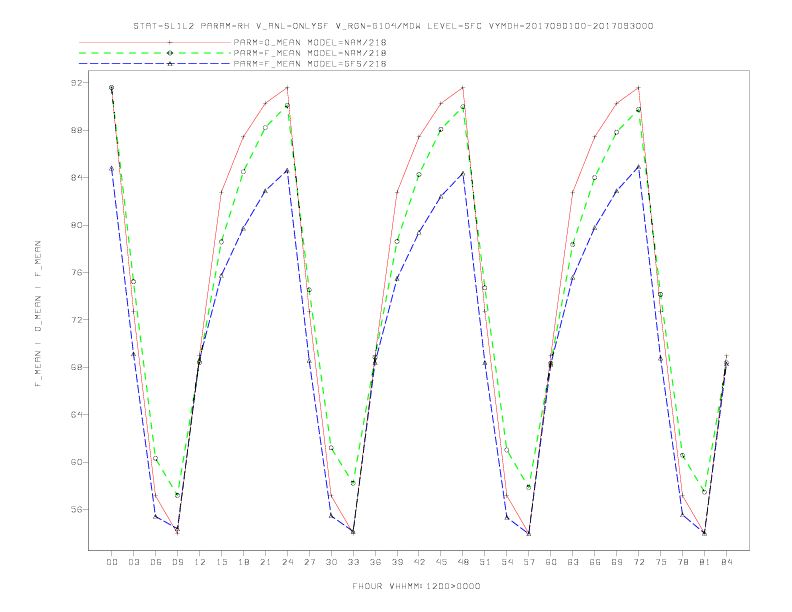
Task: Click forecast hour 63 on the horizontal axis
Action: (x=573, y=562)
